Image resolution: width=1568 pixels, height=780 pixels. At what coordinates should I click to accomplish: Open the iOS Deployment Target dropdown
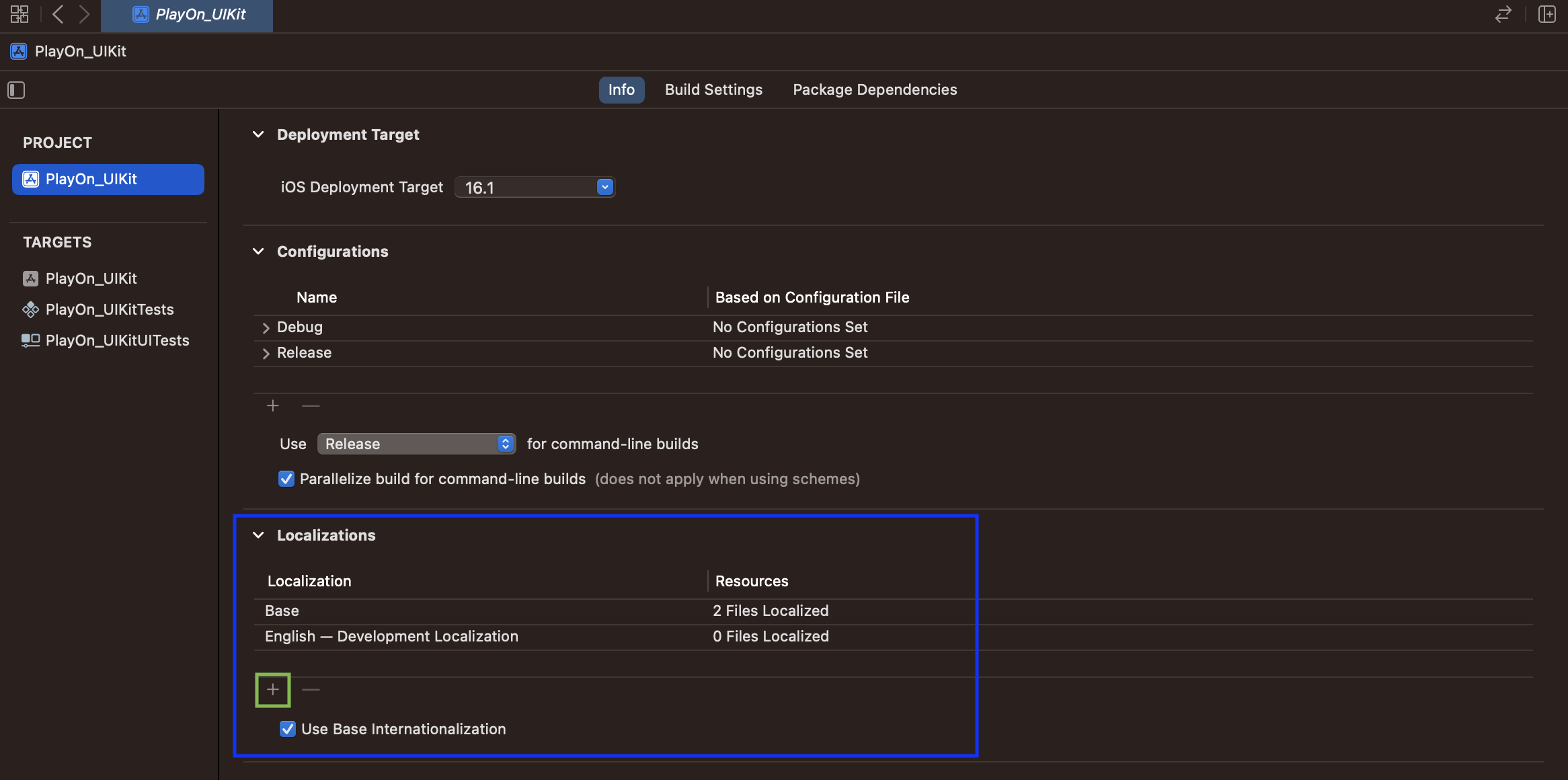point(604,188)
